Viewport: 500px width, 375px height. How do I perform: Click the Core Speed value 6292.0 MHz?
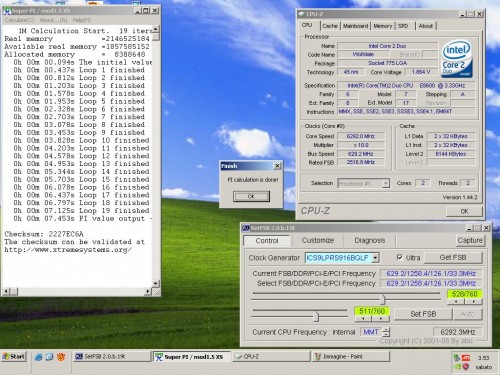(x=361, y=136)
